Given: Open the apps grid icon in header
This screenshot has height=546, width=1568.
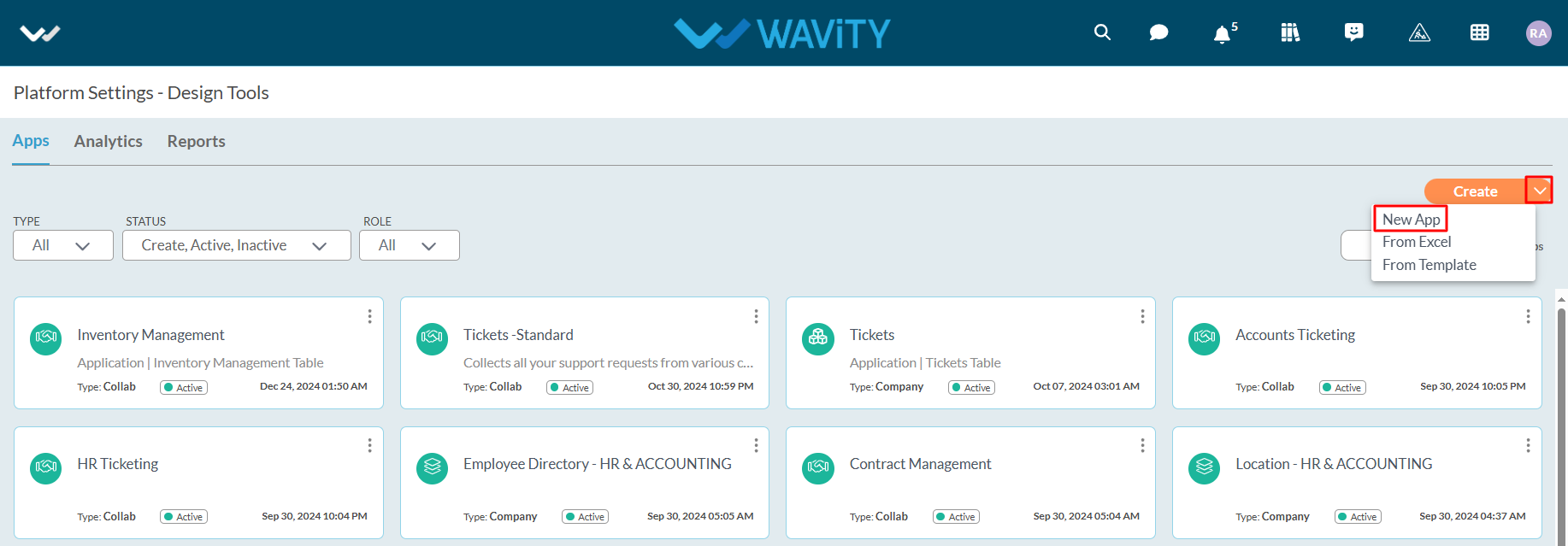Looking at the screenshot, I should (1479, 32).
